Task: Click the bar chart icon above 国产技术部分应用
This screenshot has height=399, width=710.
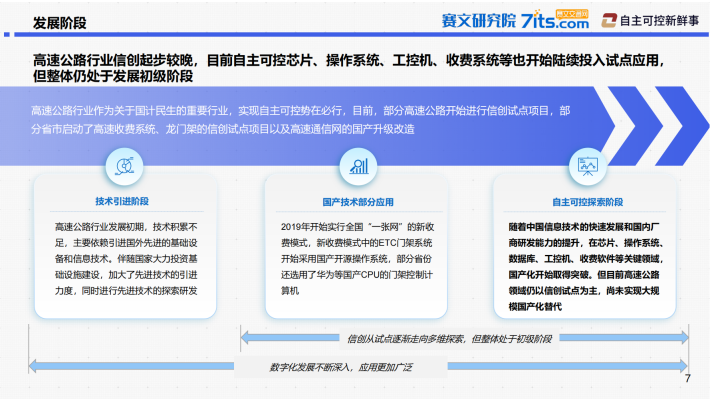Action: click(x=359, y=166)
